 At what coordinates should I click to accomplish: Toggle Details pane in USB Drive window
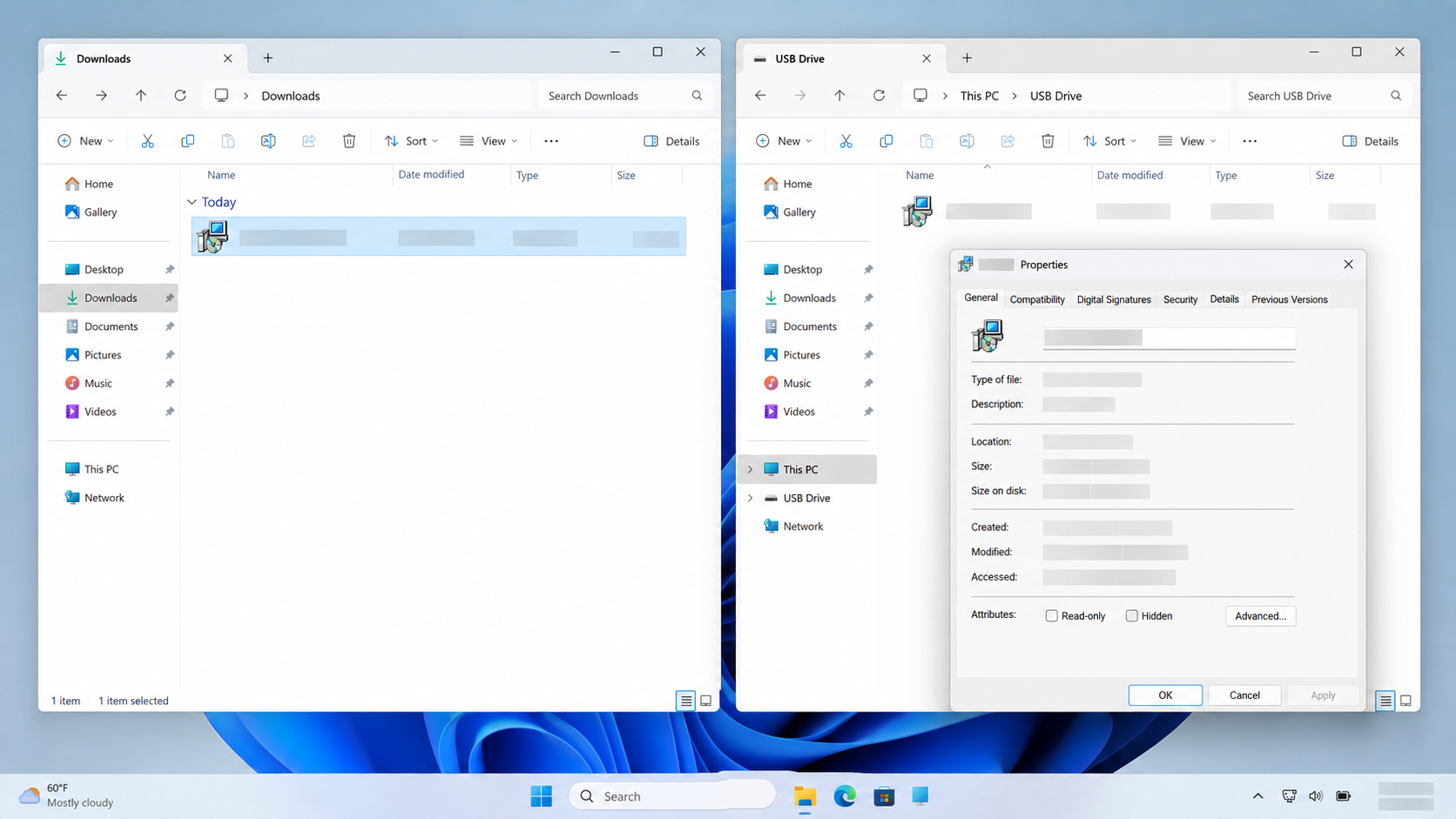point(1371,141)
